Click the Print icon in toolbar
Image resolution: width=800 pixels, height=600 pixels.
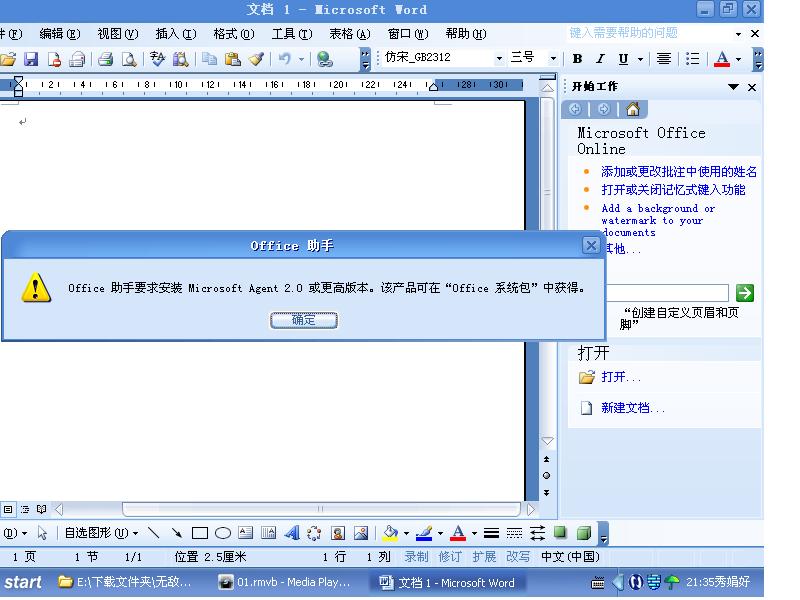105,59
